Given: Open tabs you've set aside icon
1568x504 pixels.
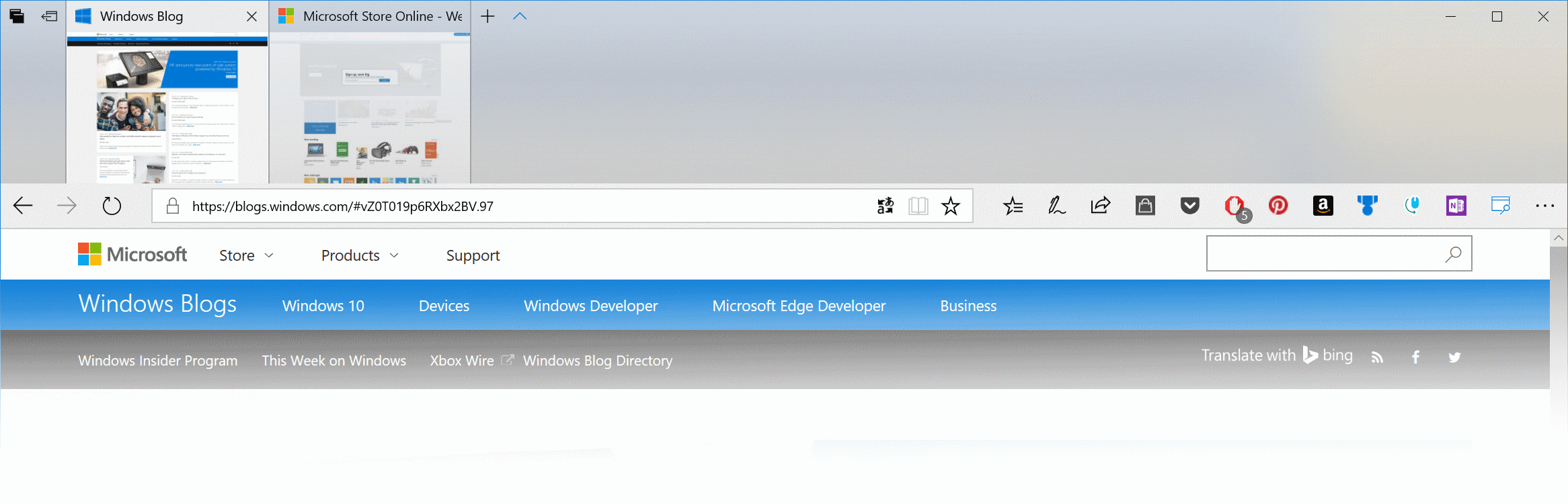Looking at the screenshot, I should (17, 16).
